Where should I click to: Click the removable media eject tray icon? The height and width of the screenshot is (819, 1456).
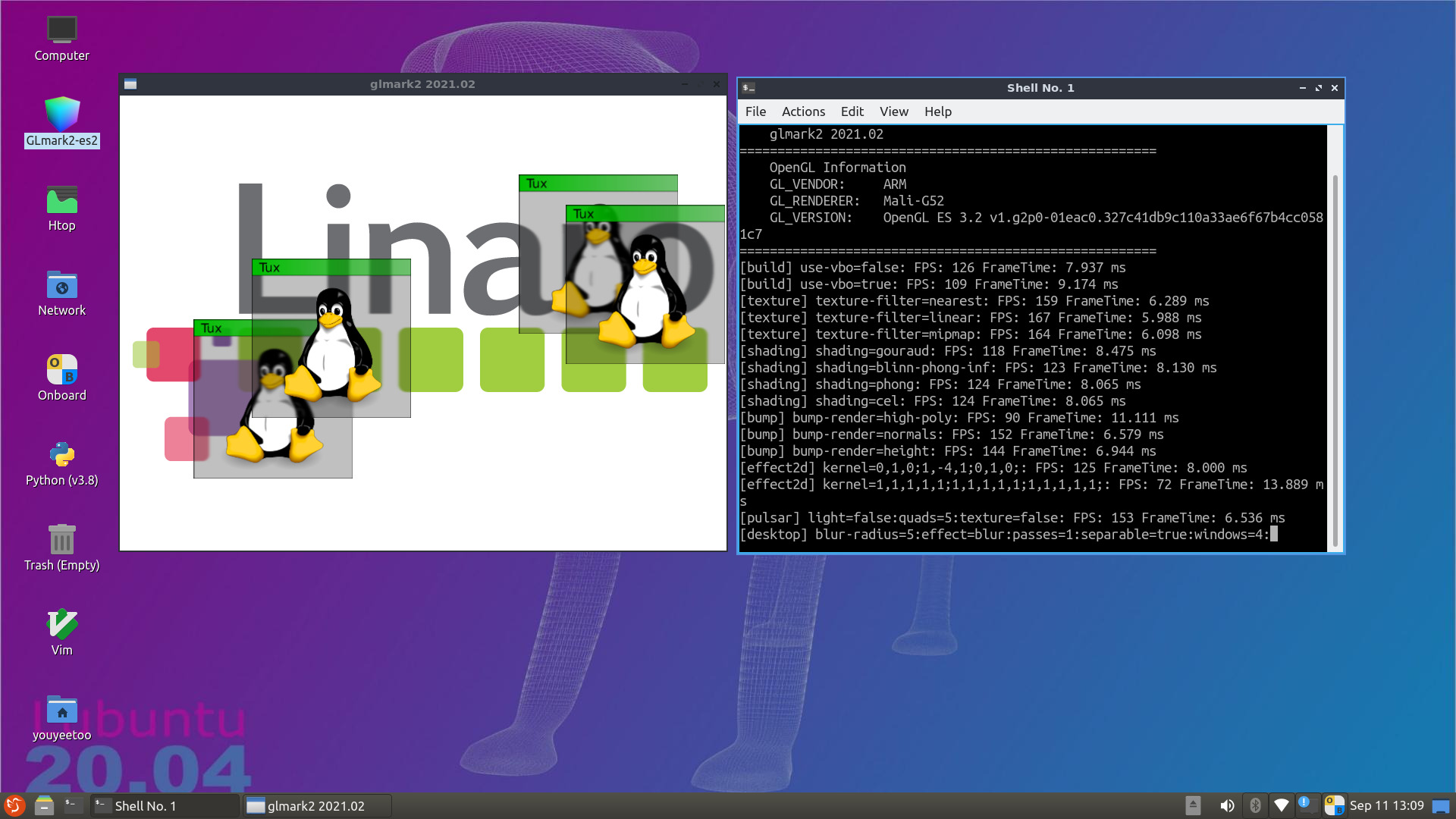click(1193, 805)
